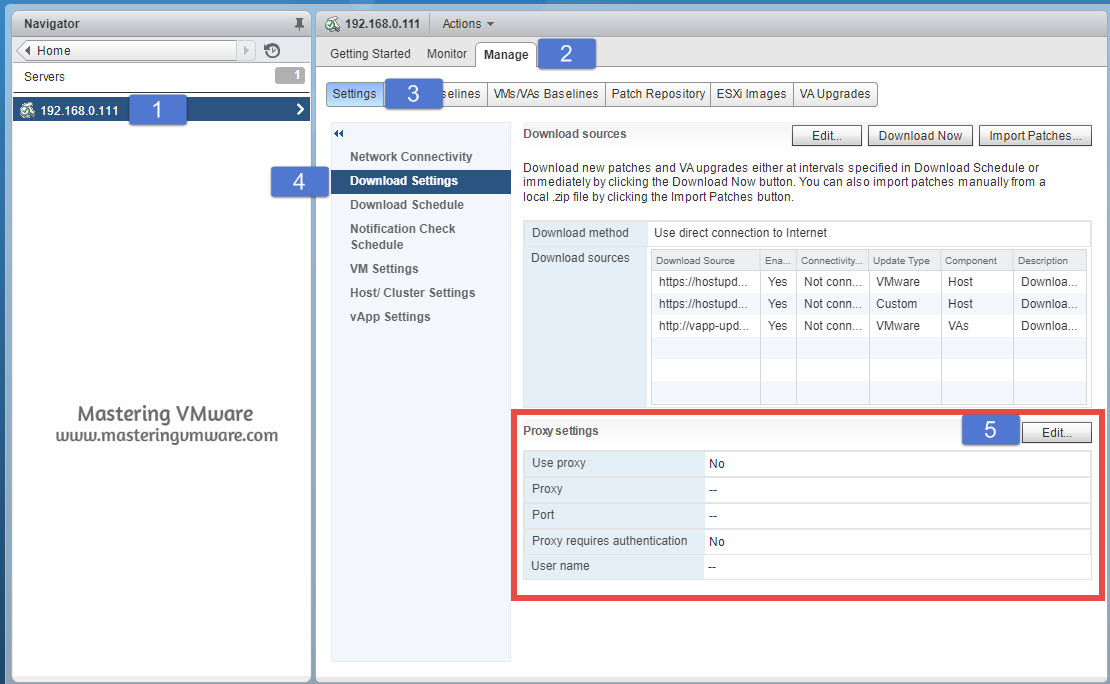The width and height of the screenshot is (1110, 684).
Task: Open VMs/VAs Baselines tab
Action: [x=546, y=93]
